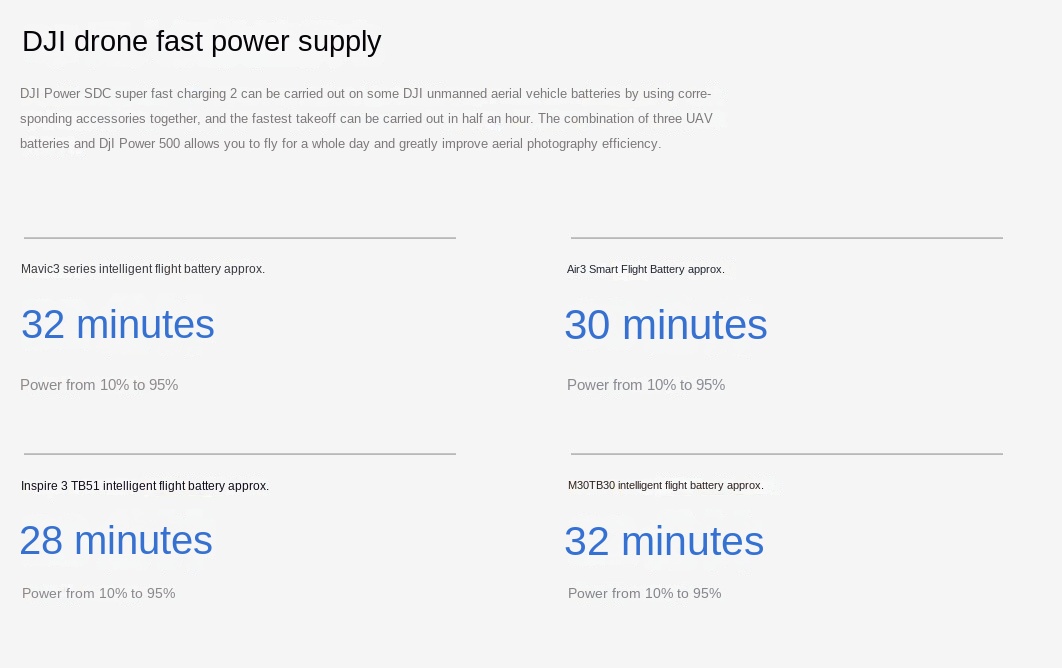Viewport: 1062px width, 668px height.
Task: Click the "DJI drone fast power supply" heading
Action: click(201, 42)
